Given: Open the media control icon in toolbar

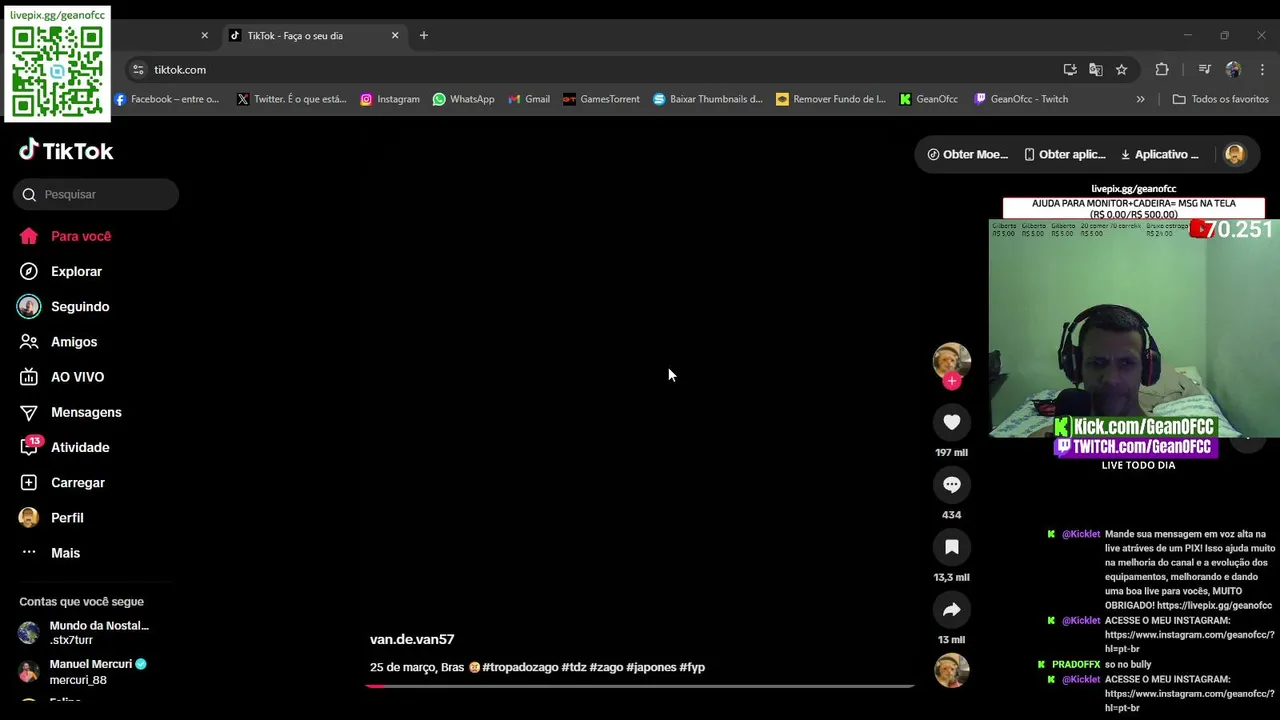Looking at the screenshot, I should pyautogui.click(x=1204, y=69).
